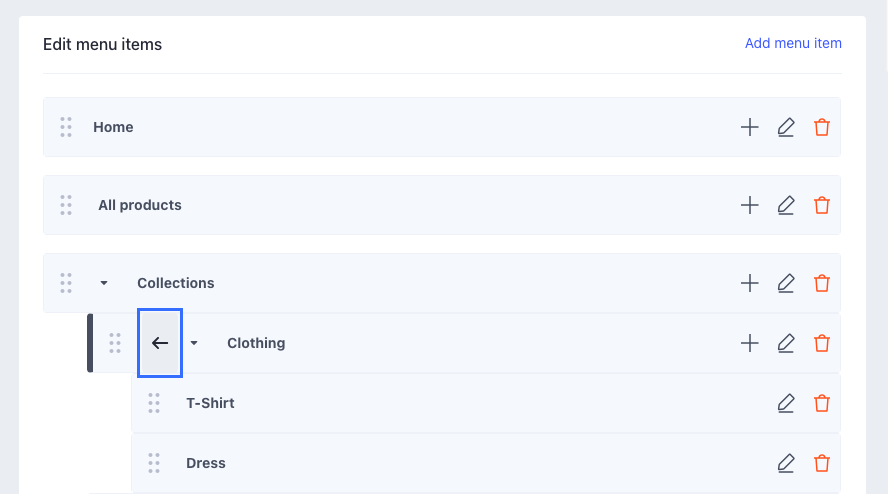Viewport: 888px width, 494px height.
Task: Click the drag handle for Home
Action: 66,127
